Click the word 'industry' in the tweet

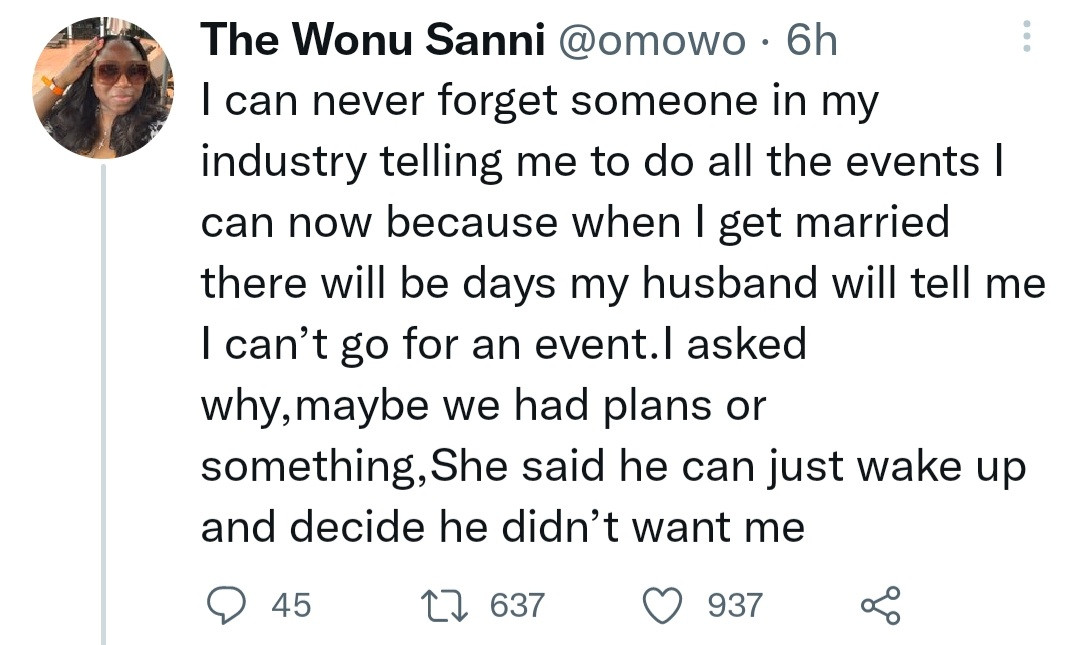[x=283, y=163]
